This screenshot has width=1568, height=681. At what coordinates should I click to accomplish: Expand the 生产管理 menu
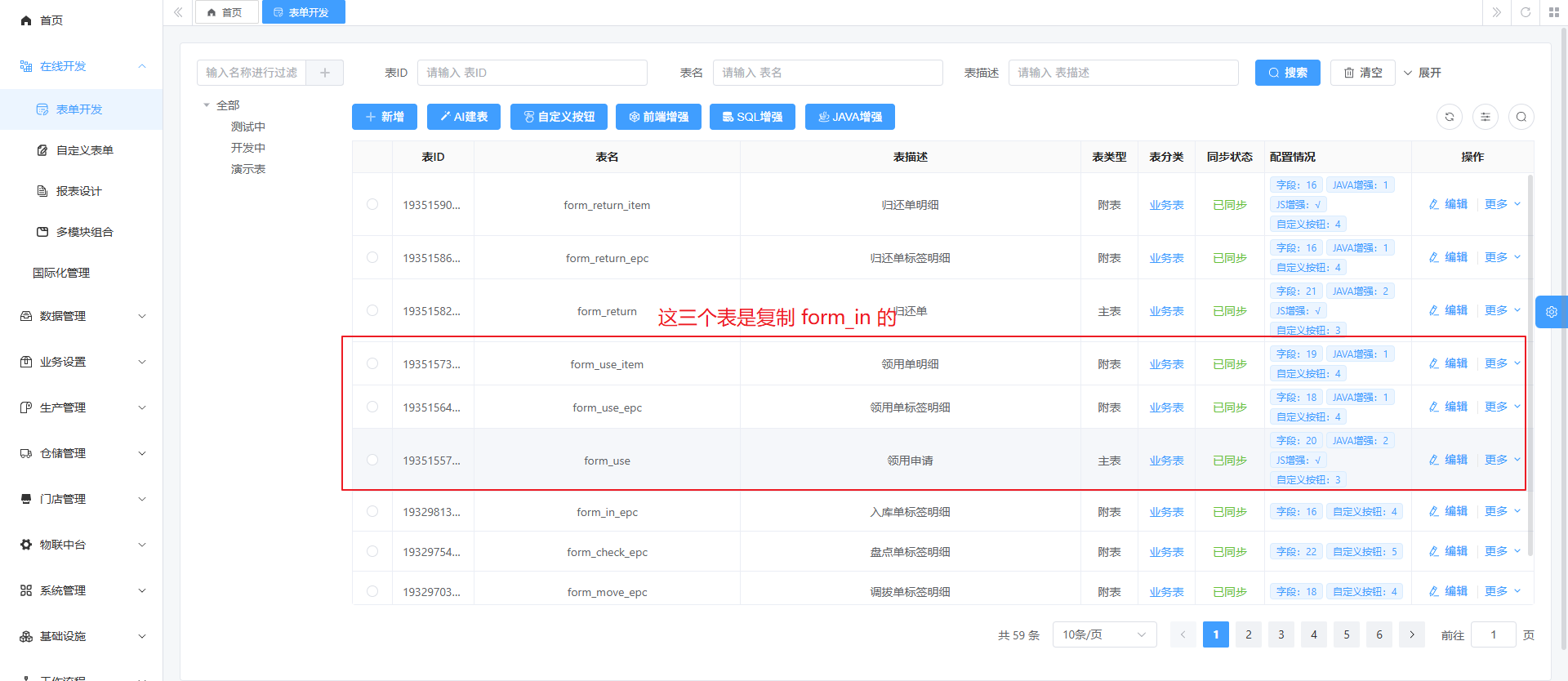[x=142, y=407]
